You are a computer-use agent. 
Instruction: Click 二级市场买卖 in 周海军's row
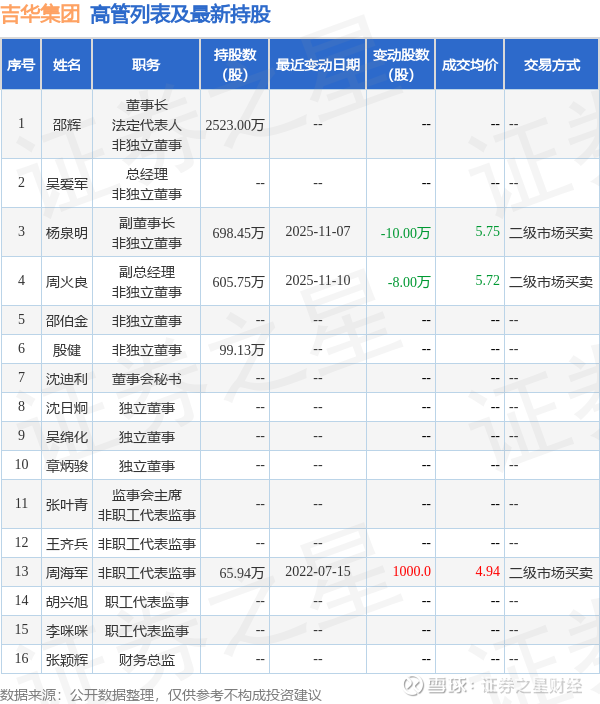(551, 573)
